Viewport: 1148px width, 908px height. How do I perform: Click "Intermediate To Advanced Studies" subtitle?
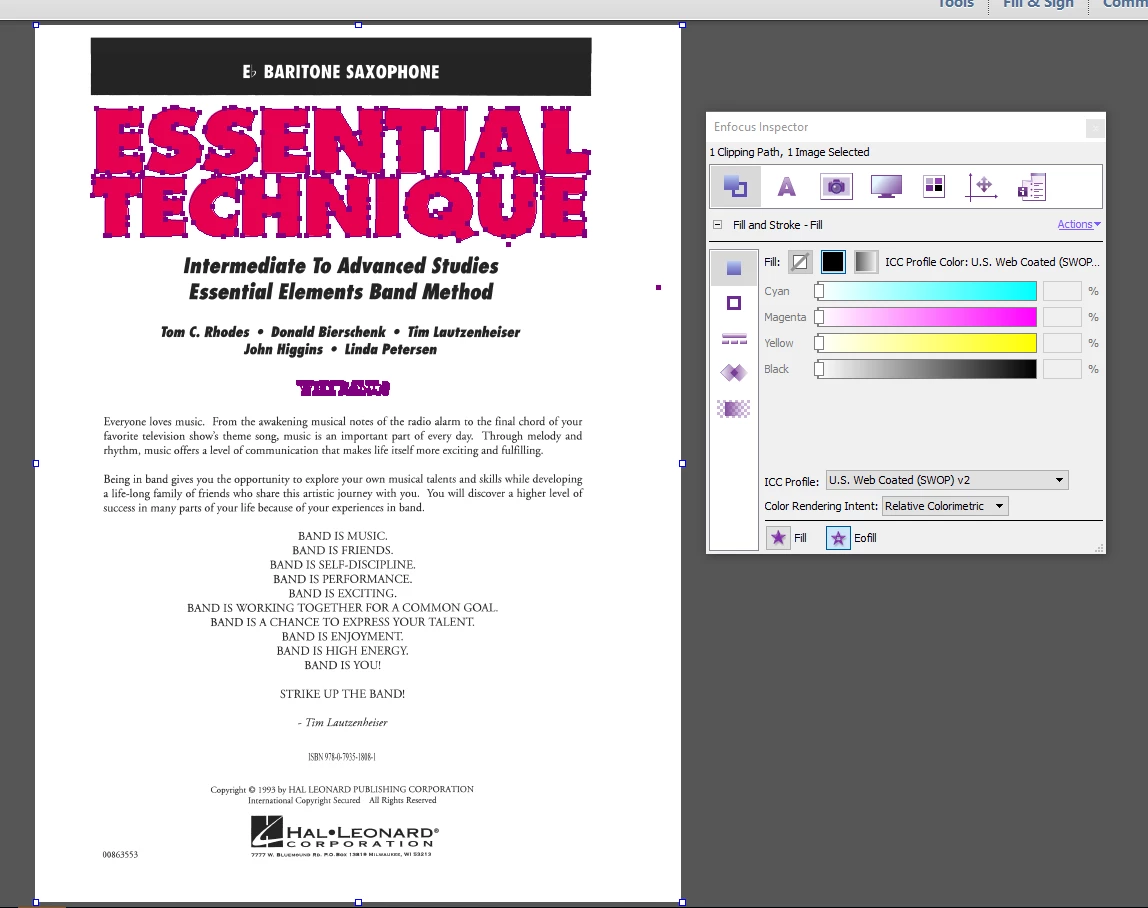341,266
